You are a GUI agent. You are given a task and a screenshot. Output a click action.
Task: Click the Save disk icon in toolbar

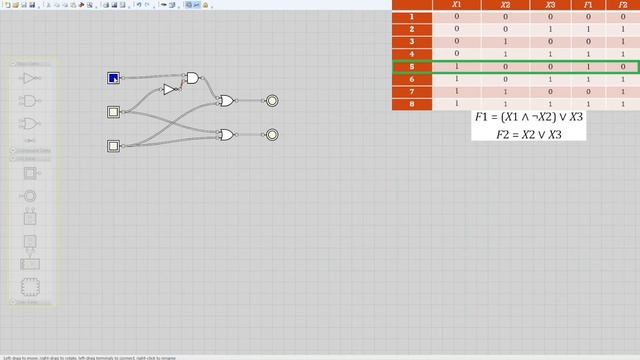24,5
